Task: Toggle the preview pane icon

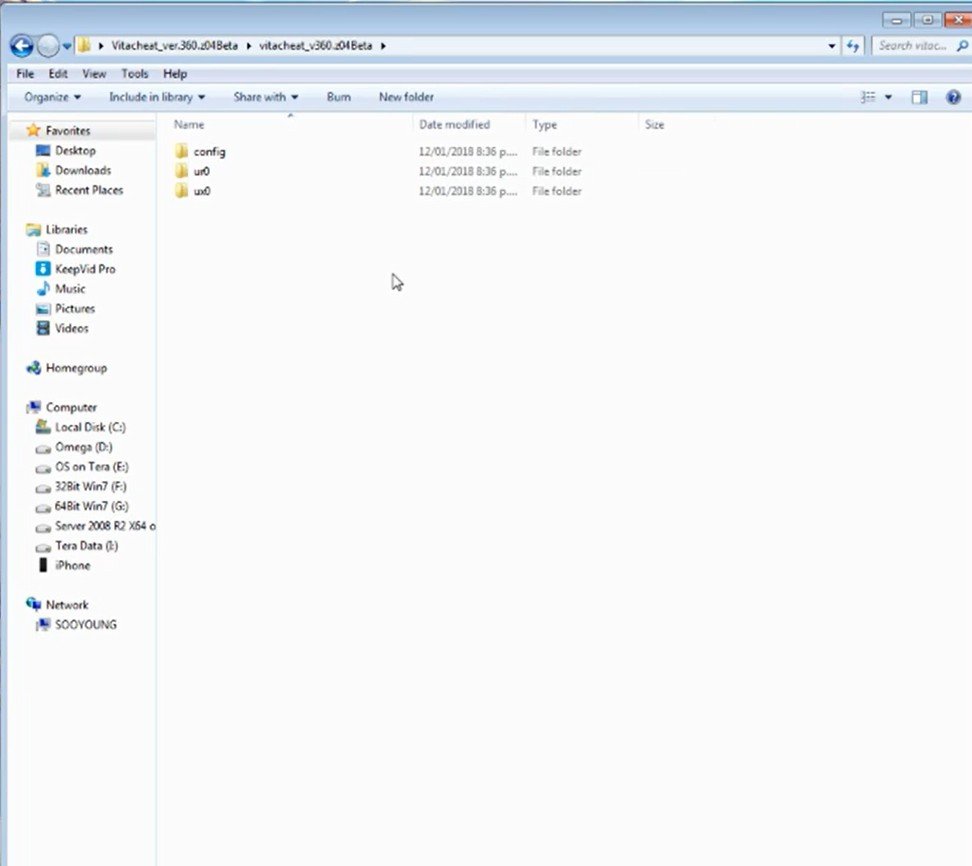Action: coord(919,97)
